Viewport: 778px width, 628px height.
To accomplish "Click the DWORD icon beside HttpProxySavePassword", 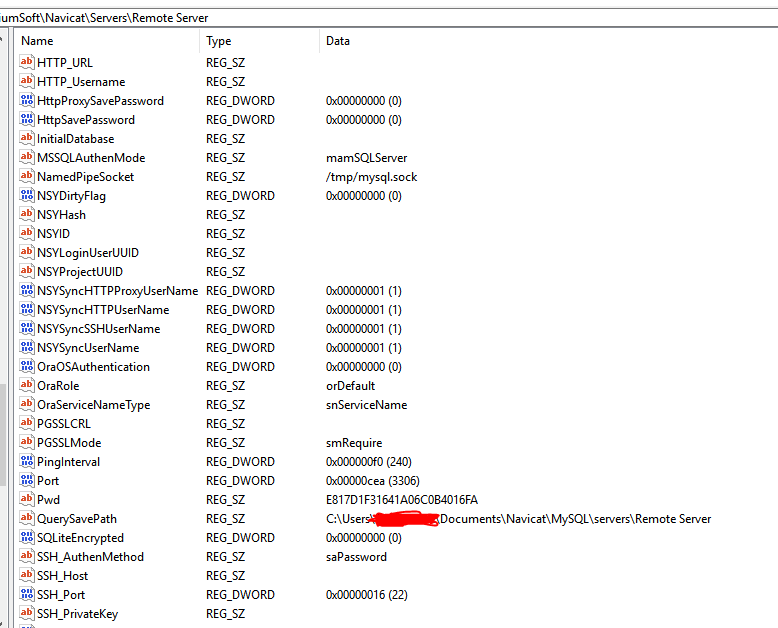I will click(27, 100).
